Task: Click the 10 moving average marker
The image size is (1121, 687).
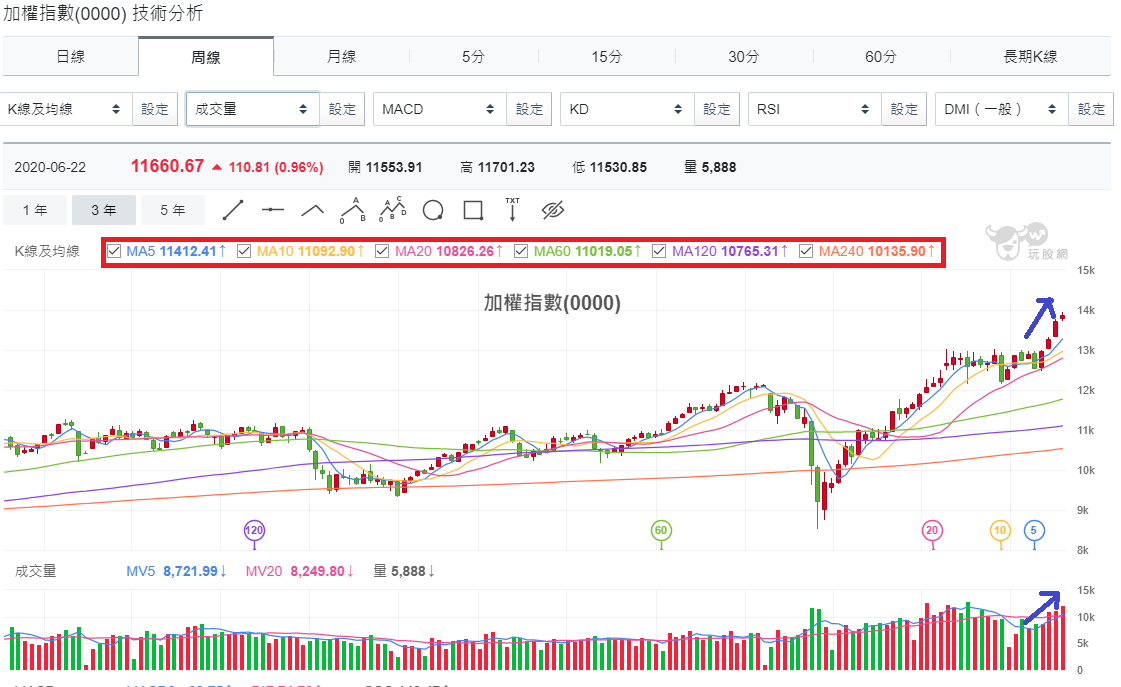Action: pyautogui.click(x=1000, y=530)
